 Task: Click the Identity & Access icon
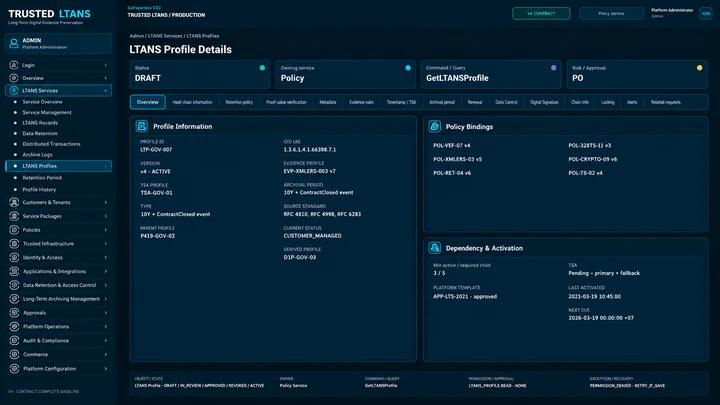tap(14, 257)
